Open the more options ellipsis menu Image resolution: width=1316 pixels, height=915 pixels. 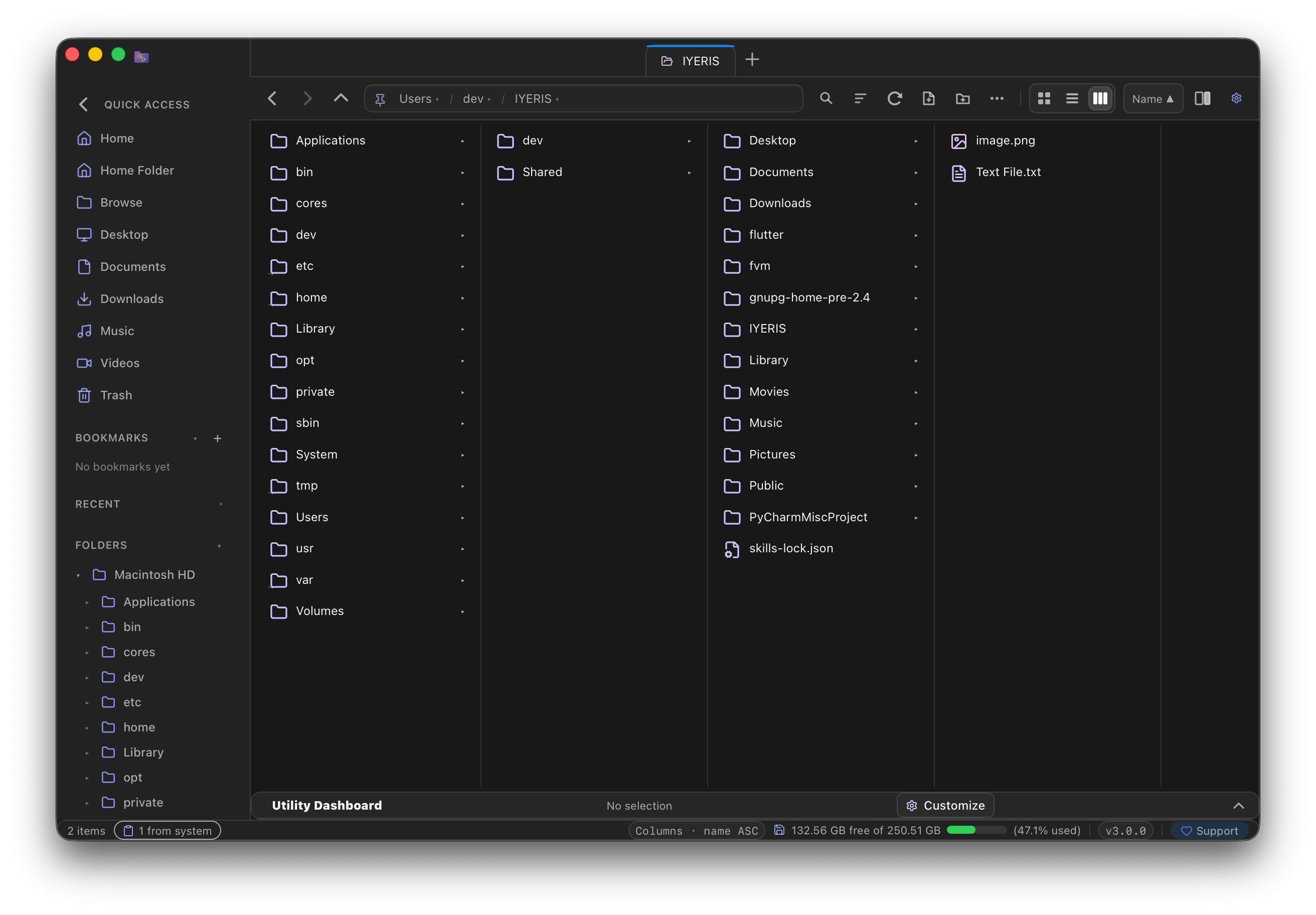[997, 99]
